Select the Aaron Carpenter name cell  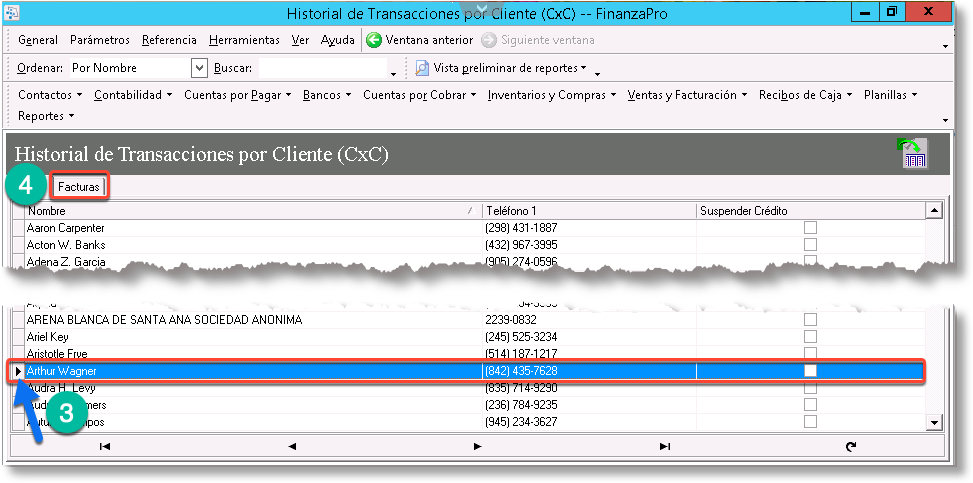[253, 228]
